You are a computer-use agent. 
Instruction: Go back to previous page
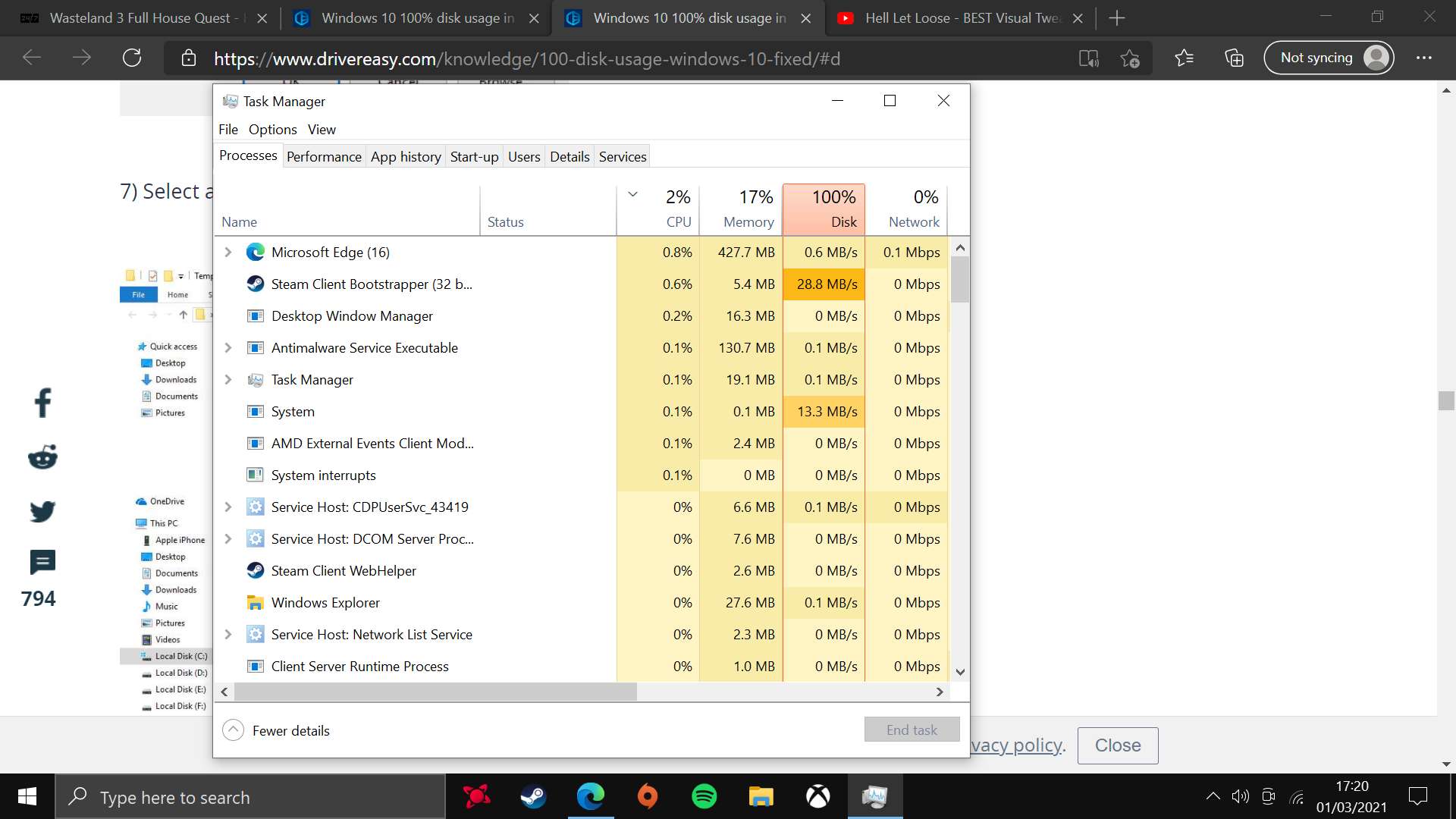click(x=32, y=58)
